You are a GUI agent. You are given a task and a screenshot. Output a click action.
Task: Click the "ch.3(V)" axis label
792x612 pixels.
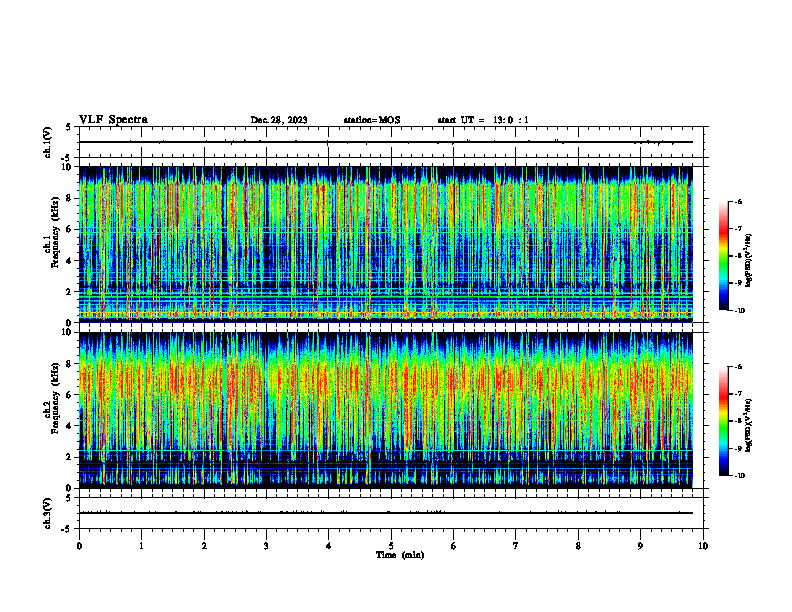(x=48, y=513)
